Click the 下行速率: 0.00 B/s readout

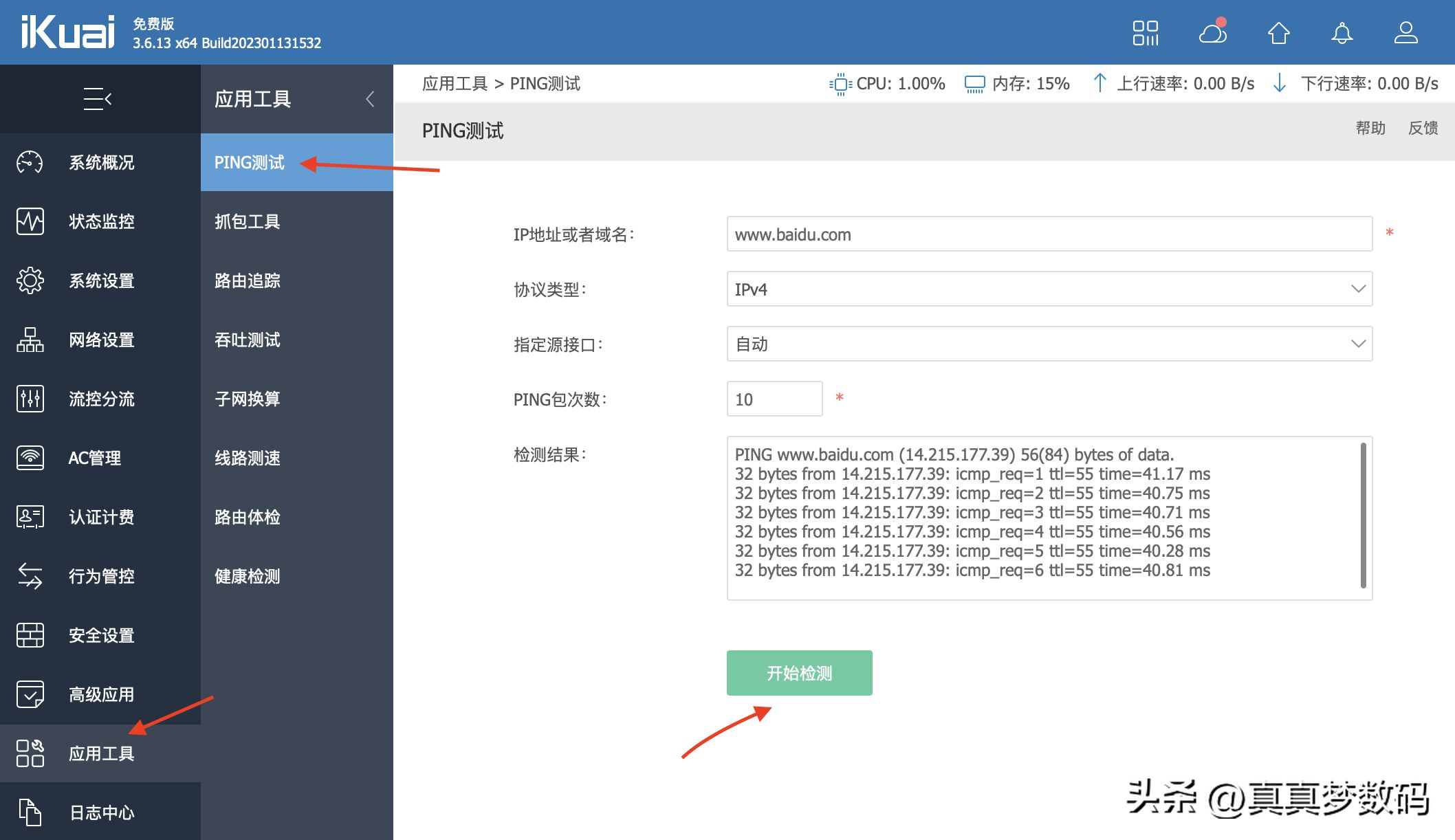[1369, 84]
